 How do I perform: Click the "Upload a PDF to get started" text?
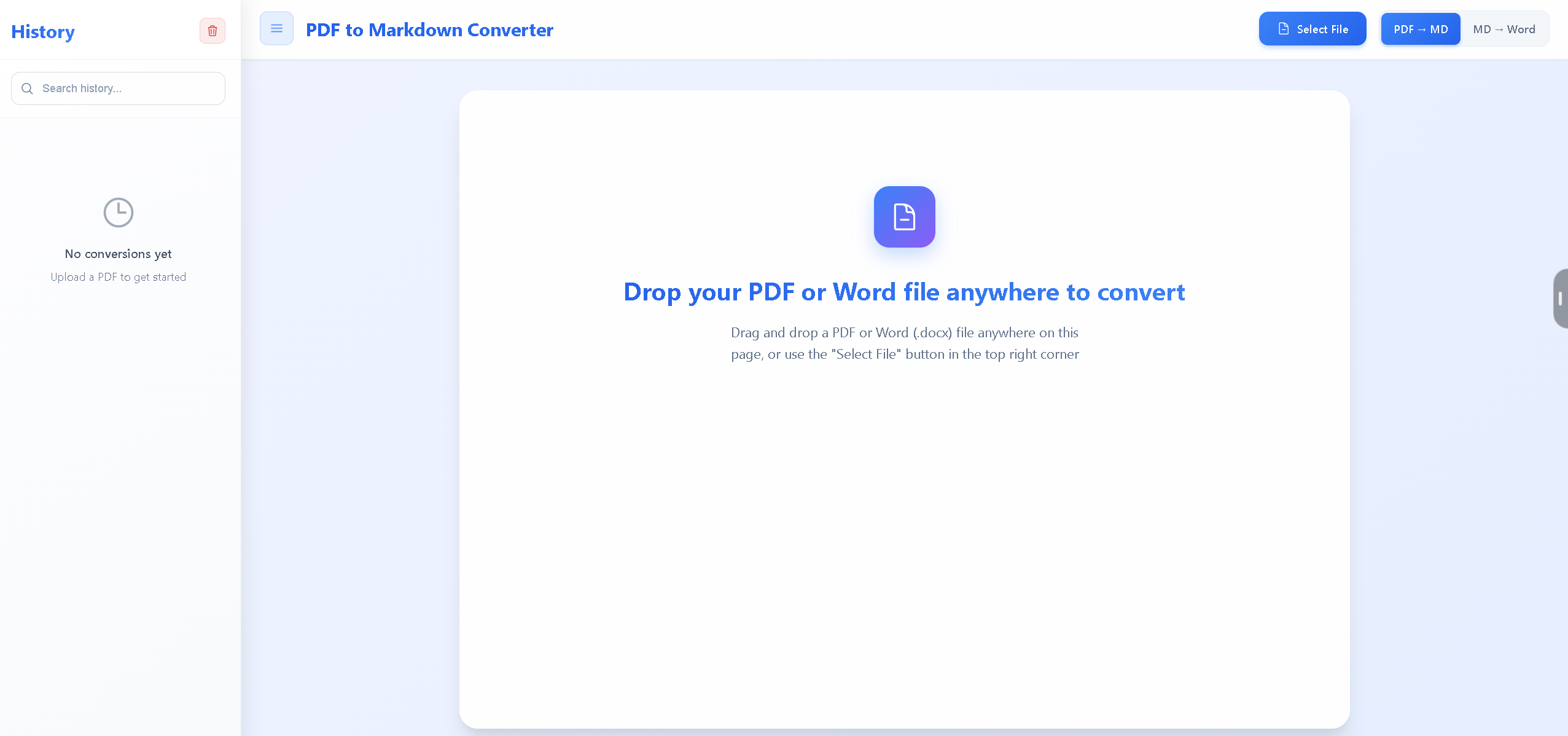pyautogui.click(x=118, y=277)
